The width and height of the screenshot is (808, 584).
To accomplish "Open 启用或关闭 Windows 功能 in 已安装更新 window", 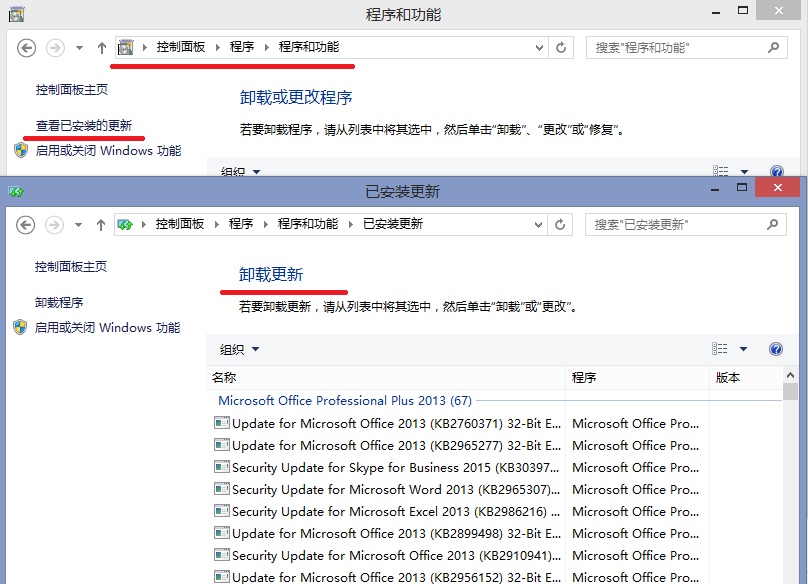I will (107, 327).
